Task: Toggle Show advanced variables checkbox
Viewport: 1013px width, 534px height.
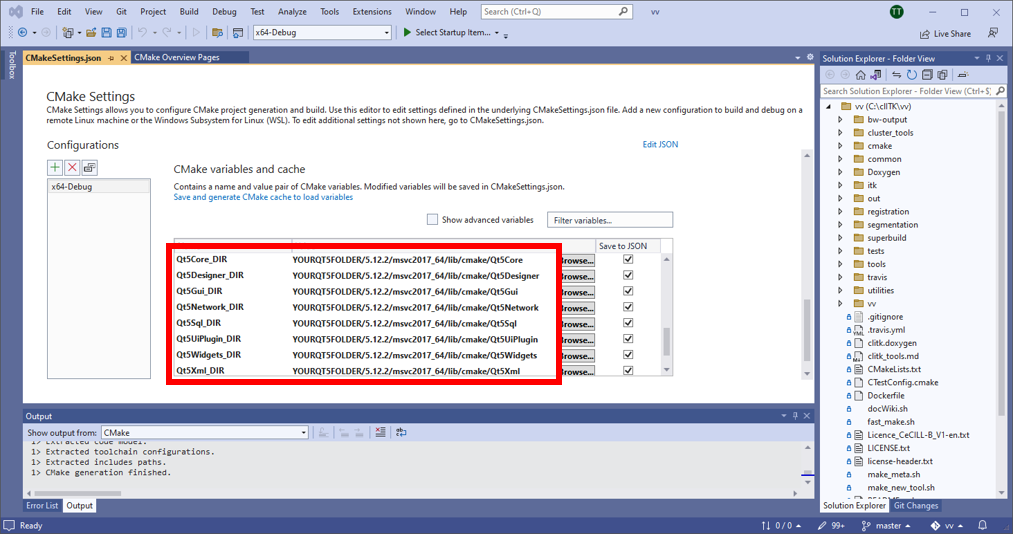Action: point(432,220)
